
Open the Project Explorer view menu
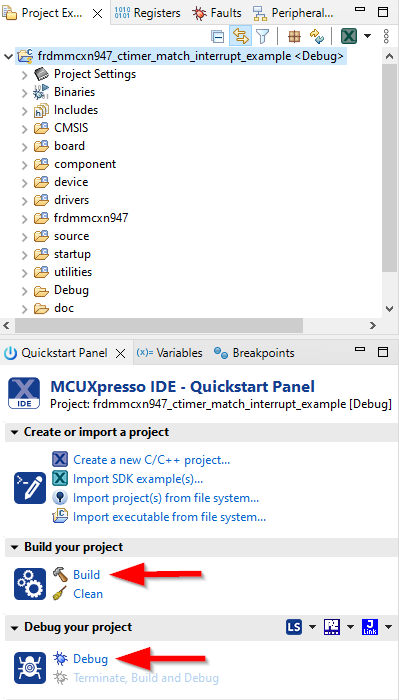[387, 36]
